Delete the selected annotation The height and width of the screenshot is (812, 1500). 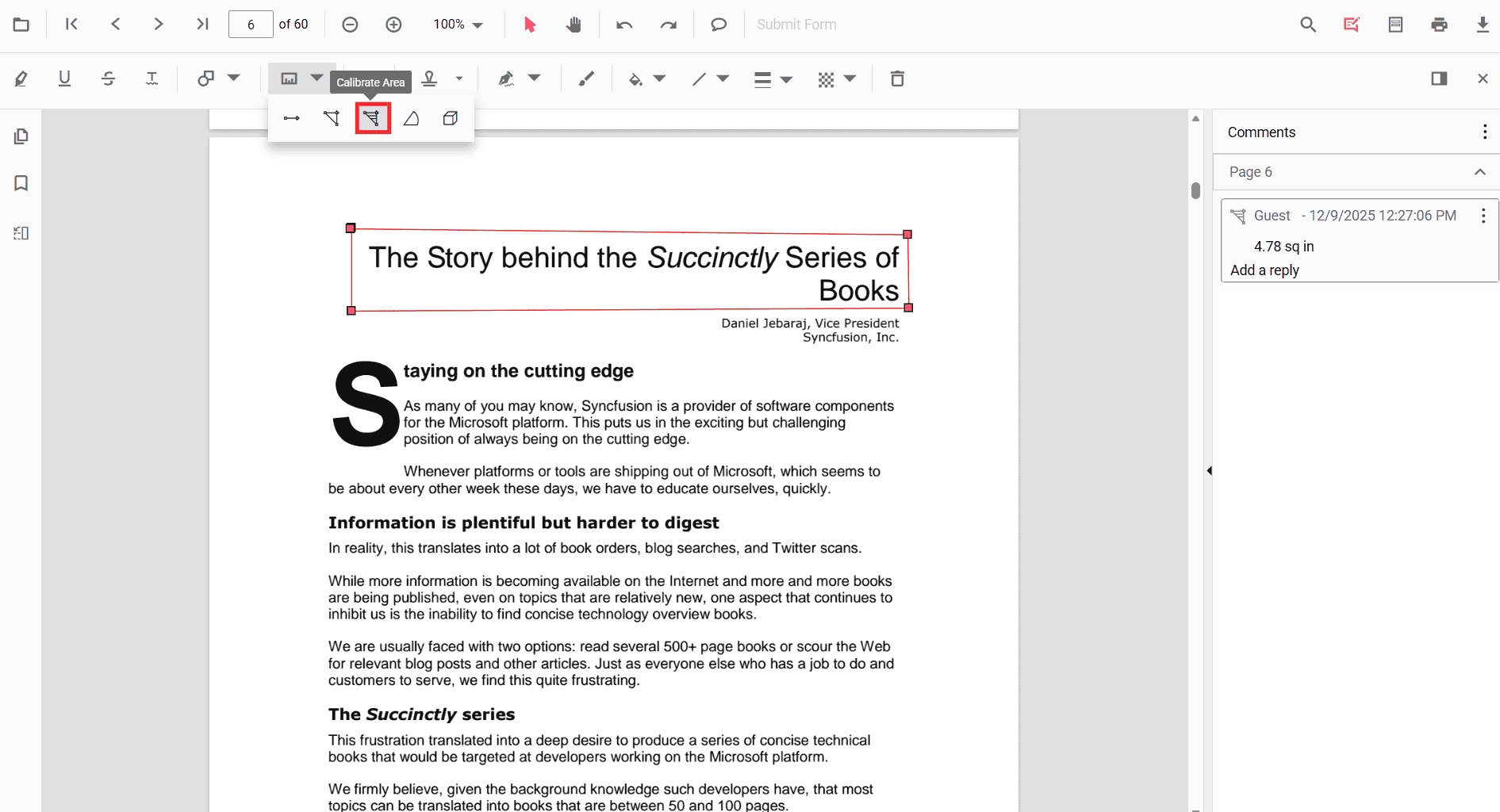[x=897, y=79]
